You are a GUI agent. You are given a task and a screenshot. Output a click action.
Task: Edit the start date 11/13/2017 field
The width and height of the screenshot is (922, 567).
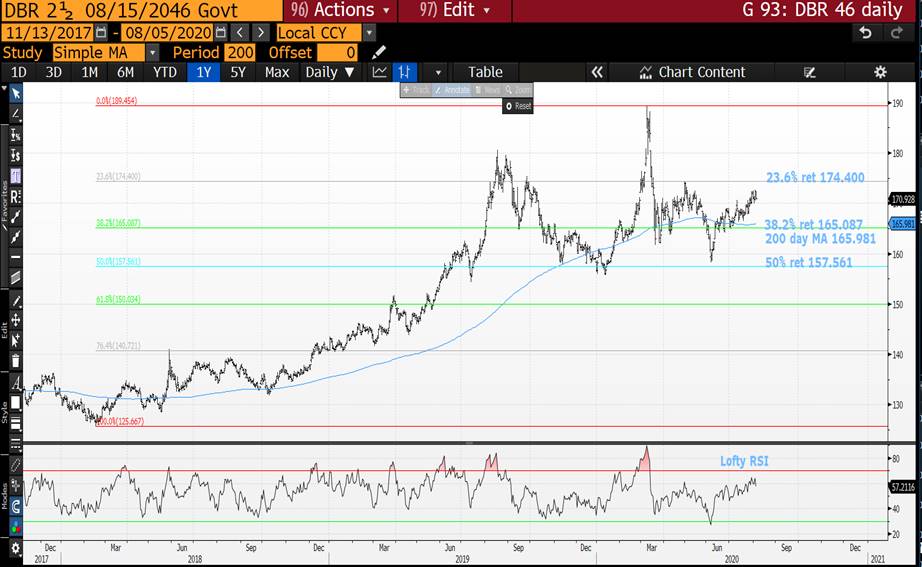coord(48,32)
